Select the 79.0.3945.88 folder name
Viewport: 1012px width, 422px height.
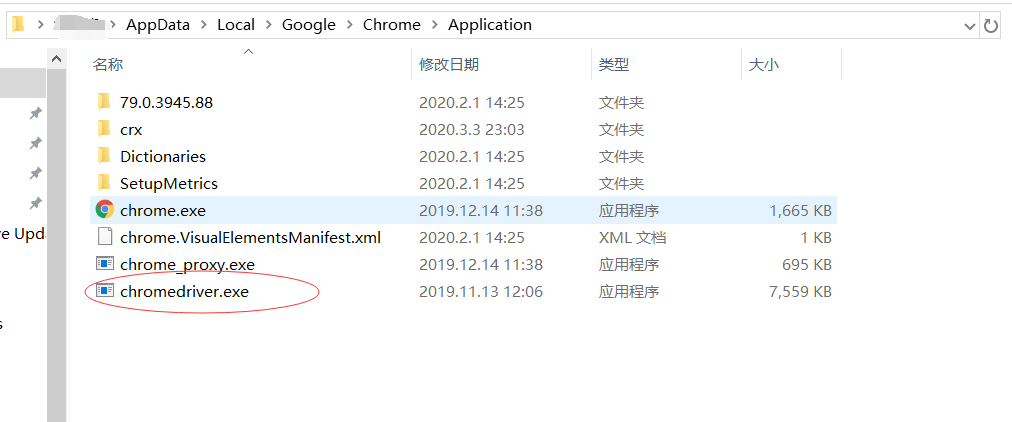click(167, 102)
